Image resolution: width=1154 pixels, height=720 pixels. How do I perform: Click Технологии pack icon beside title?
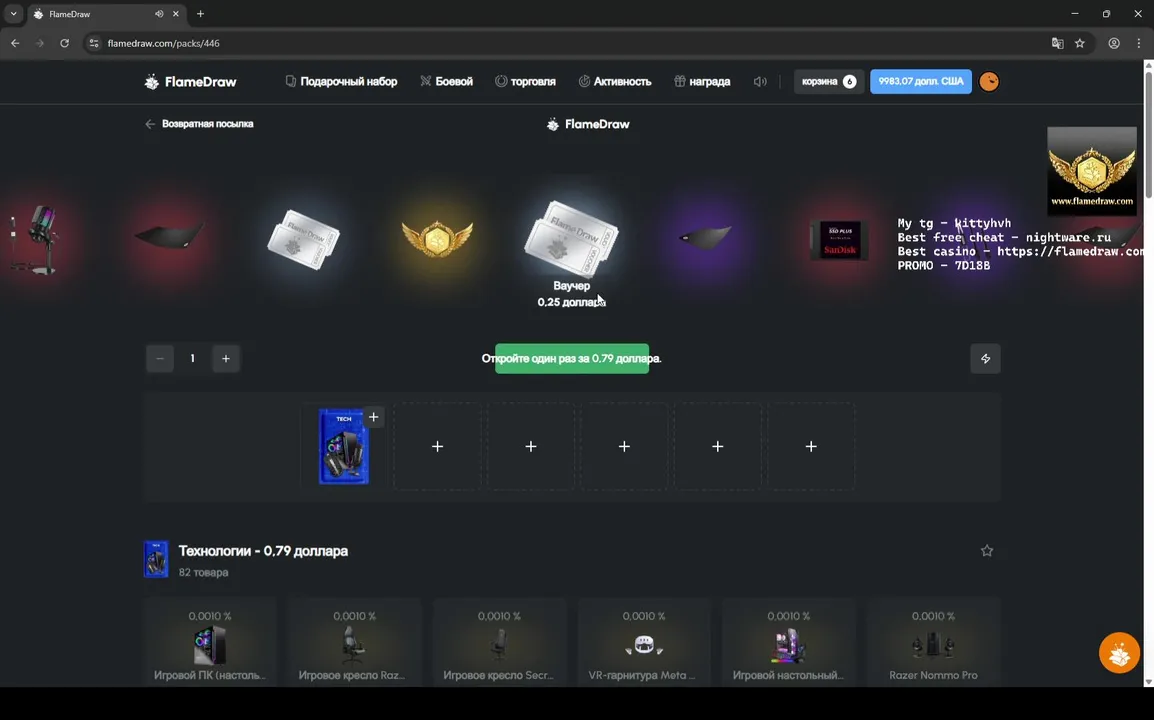pyautogui.click(x=156, y=560)
